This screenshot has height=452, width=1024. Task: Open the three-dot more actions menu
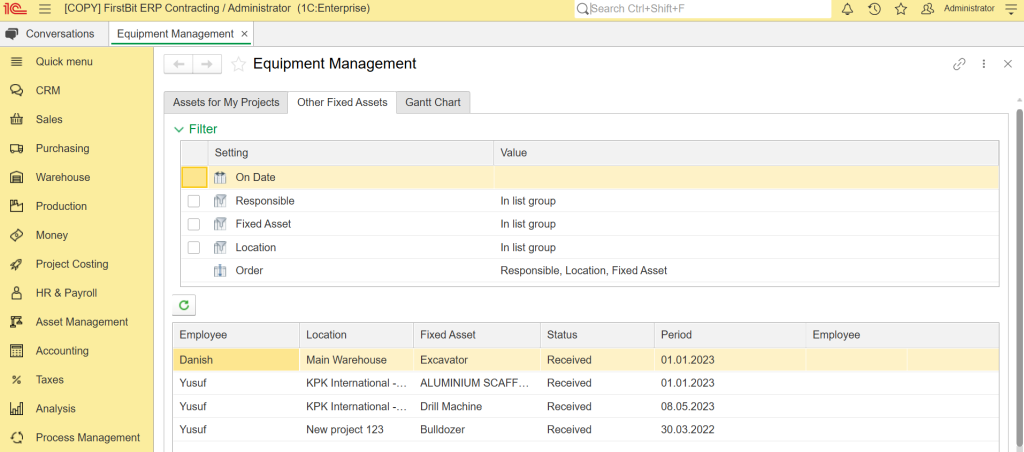(x=984, y=64)
